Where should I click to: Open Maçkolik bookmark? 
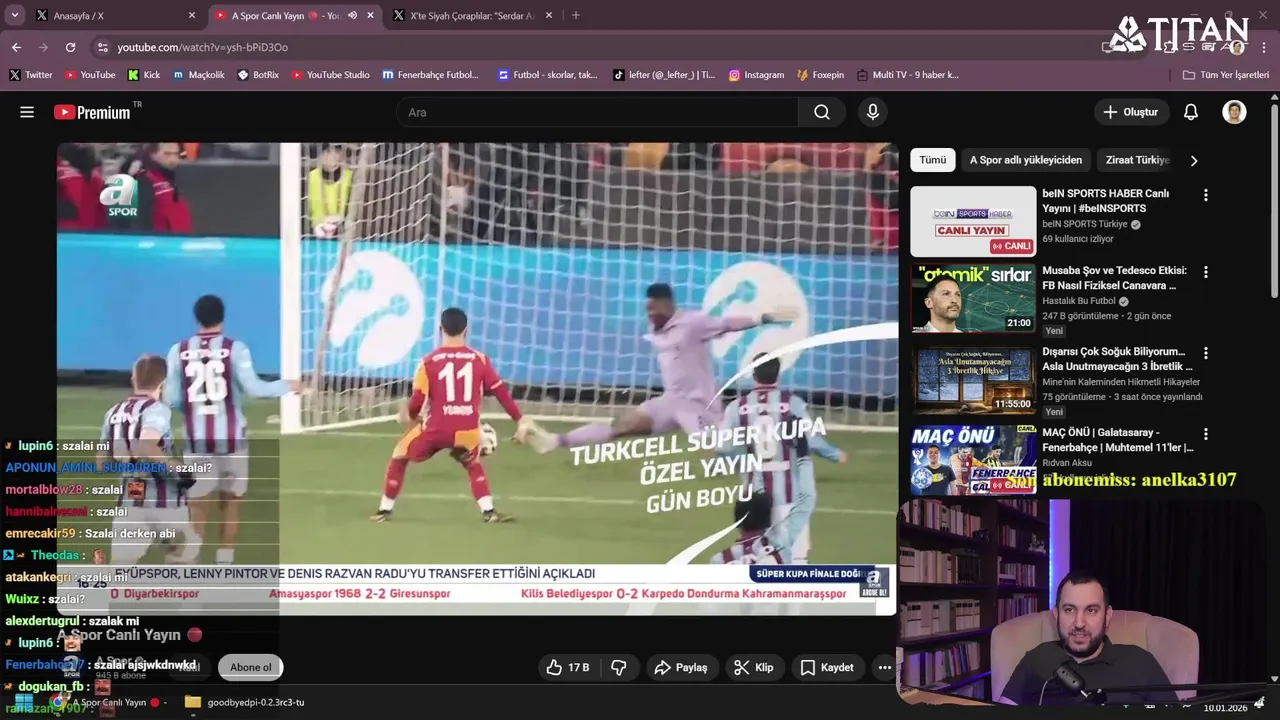pos(199,75)
